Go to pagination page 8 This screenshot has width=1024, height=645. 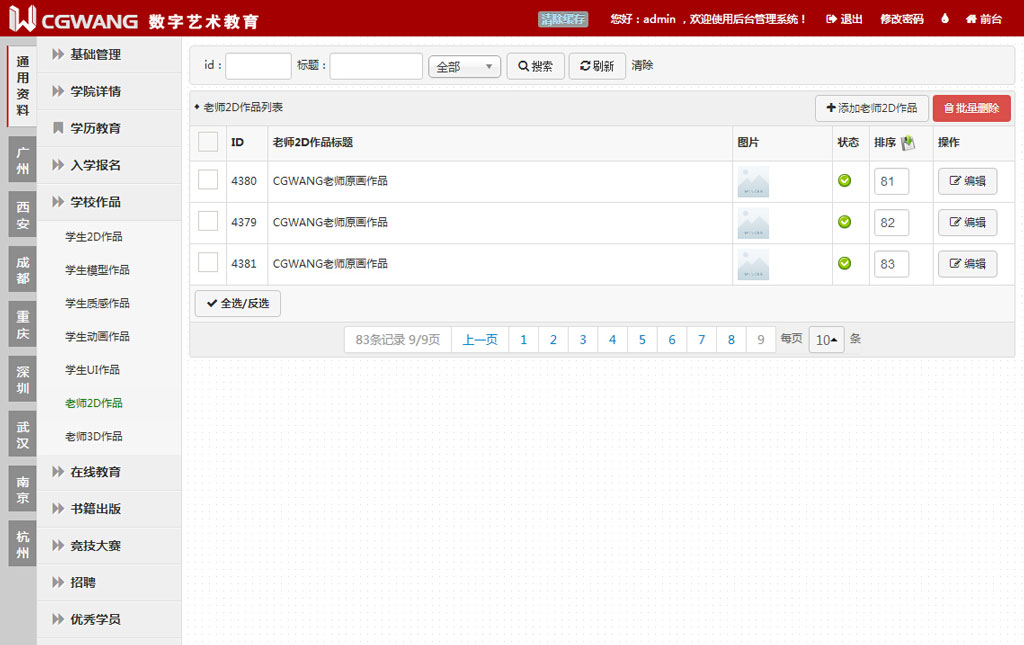[731, 339]
